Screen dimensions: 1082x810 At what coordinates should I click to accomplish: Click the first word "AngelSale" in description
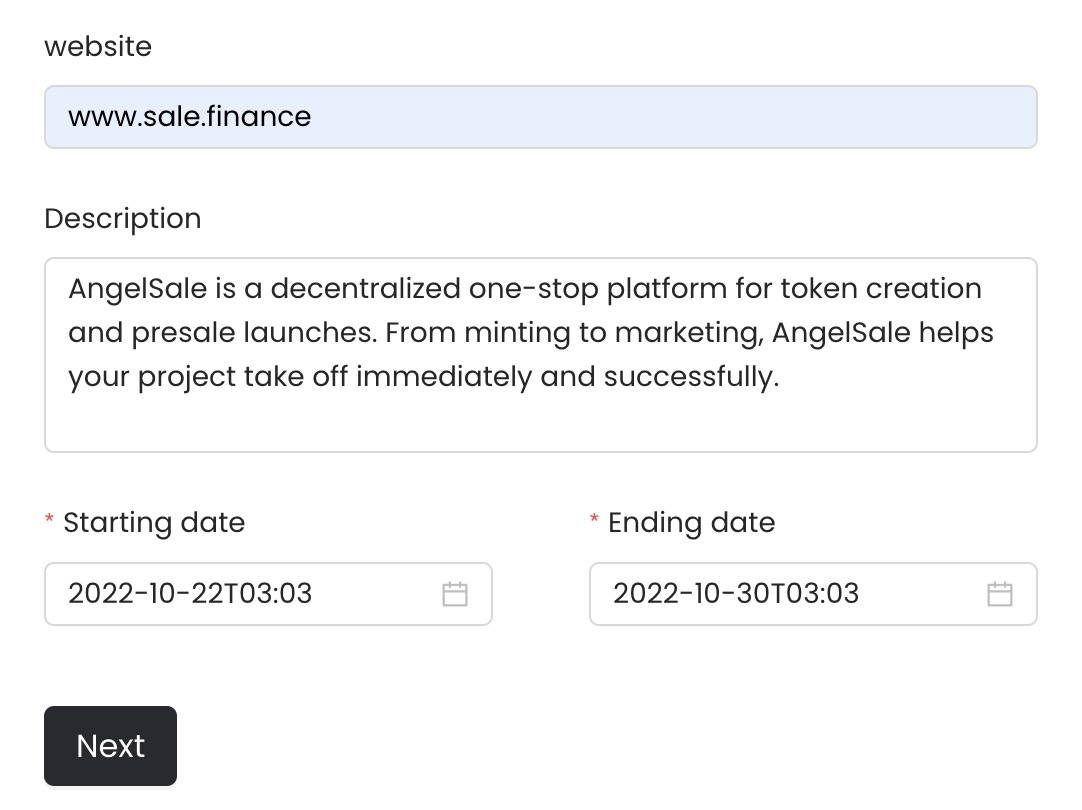(x=137, y=289)
